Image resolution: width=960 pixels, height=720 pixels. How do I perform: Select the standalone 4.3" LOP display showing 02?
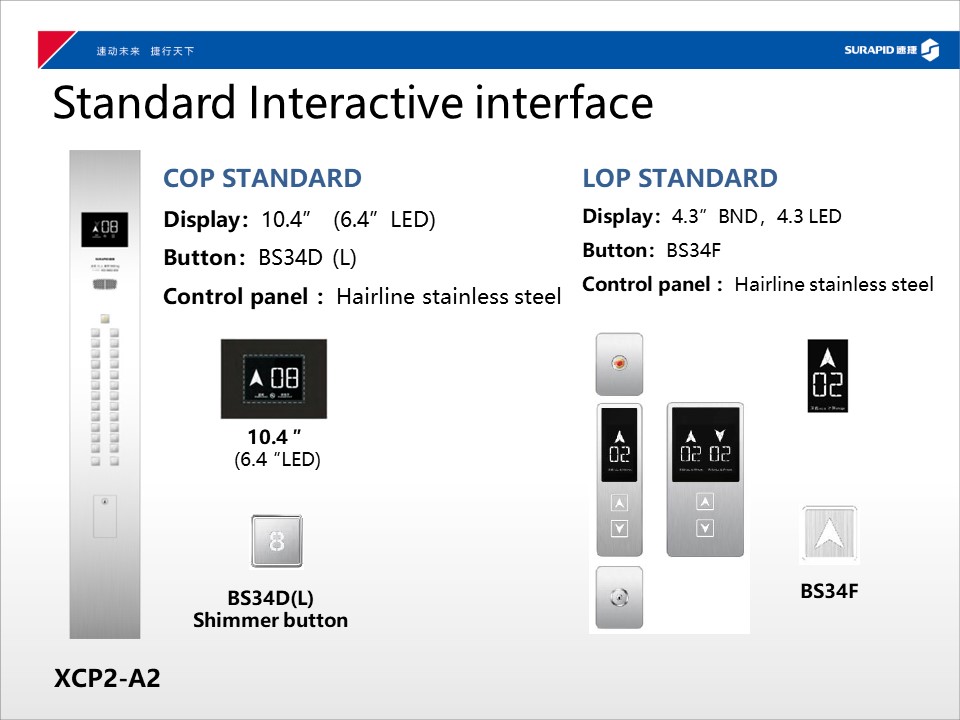coord(827,376)
